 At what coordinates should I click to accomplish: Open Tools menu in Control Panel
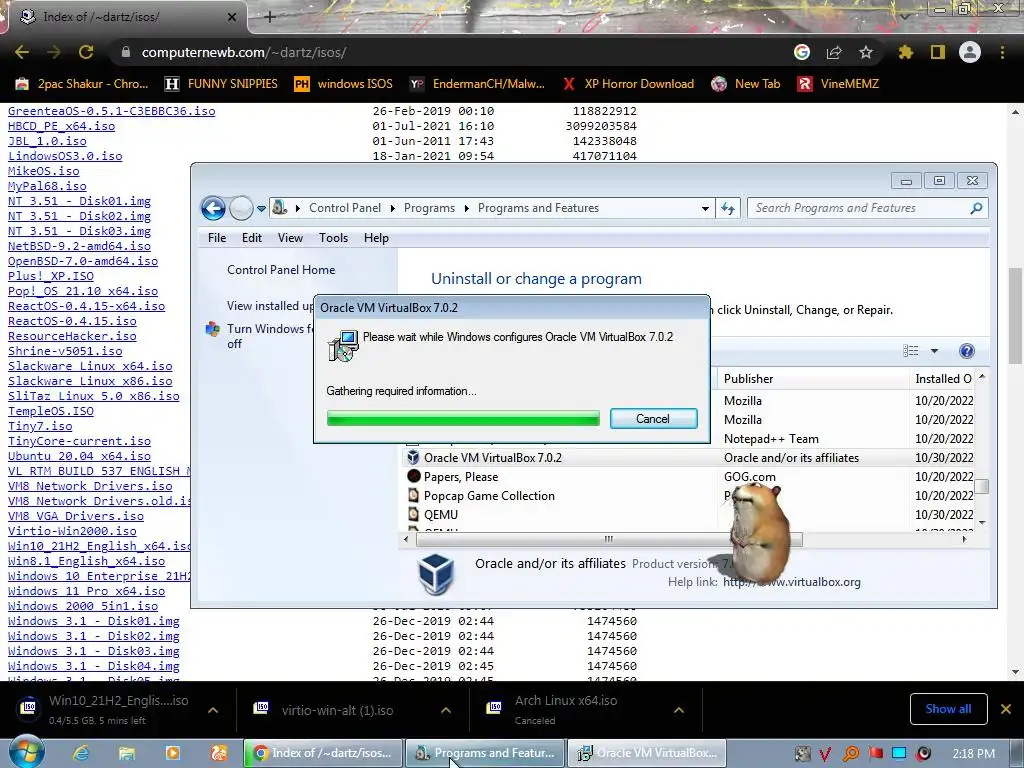click(333, 238)
